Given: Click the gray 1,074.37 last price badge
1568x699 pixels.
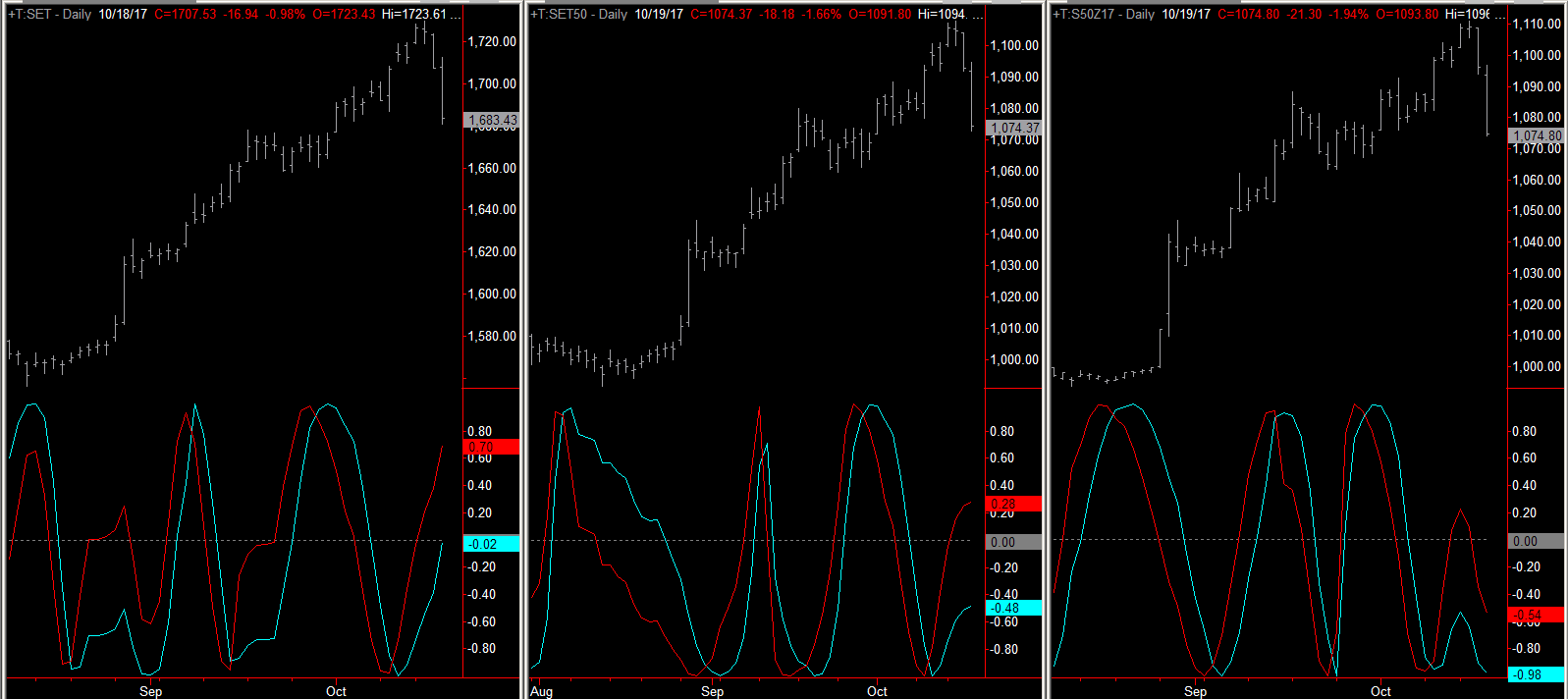Looking at the screenshot, I should (1013, 128).
